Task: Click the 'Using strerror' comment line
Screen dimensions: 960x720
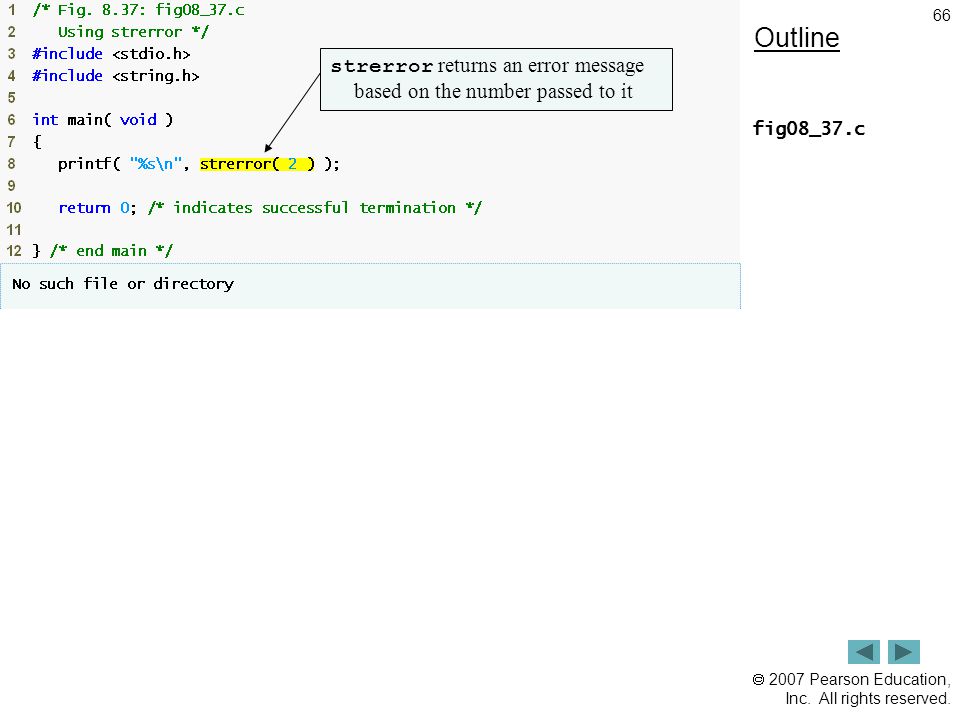Action: (133, 32)
